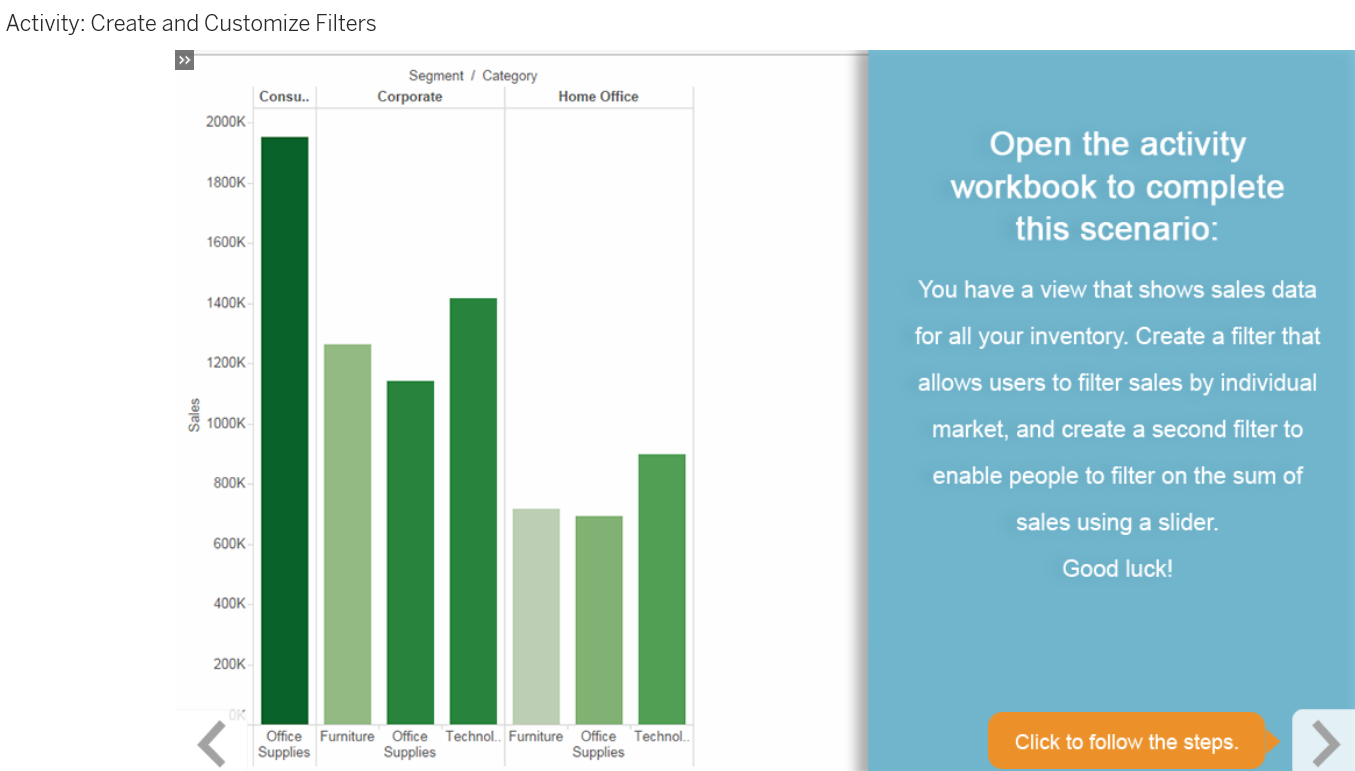Expand the collapsed side pane arrows
Viewport: 1355px width, 771px height.
[184, 60]
